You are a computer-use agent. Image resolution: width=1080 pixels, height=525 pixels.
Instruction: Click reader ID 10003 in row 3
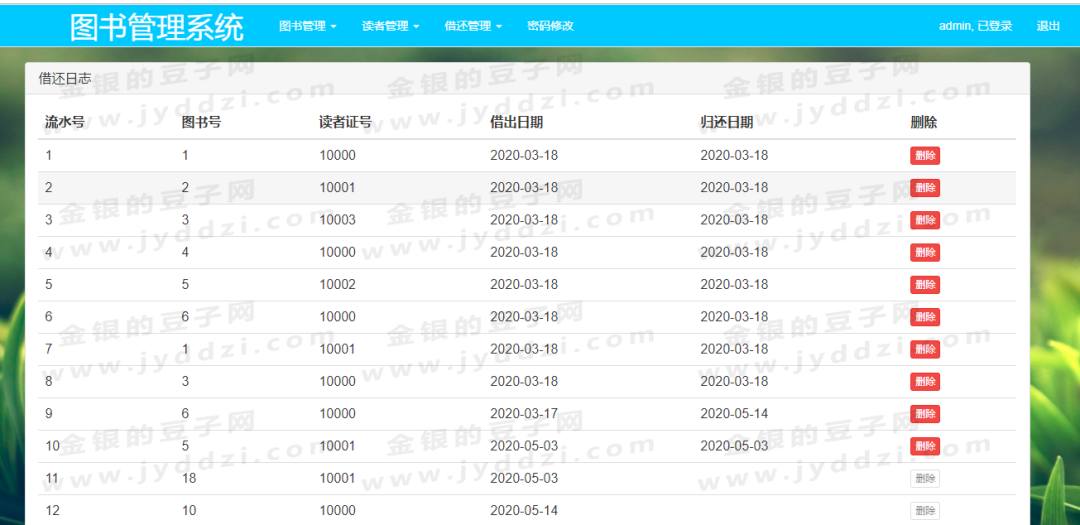point(338,220)
